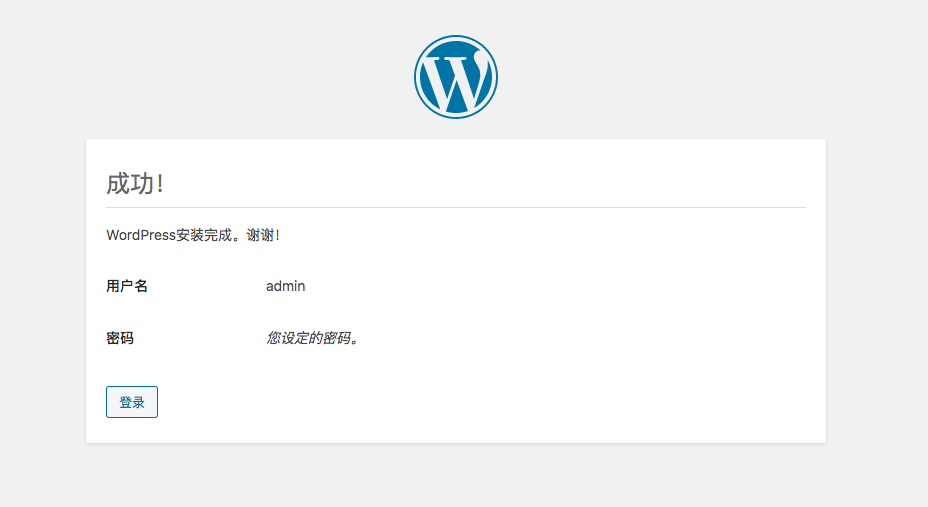Image resolution: width=928 pixels, height=507 pixels.
Task: Click the divider line under 成功! heading
Action: (455, 207)
